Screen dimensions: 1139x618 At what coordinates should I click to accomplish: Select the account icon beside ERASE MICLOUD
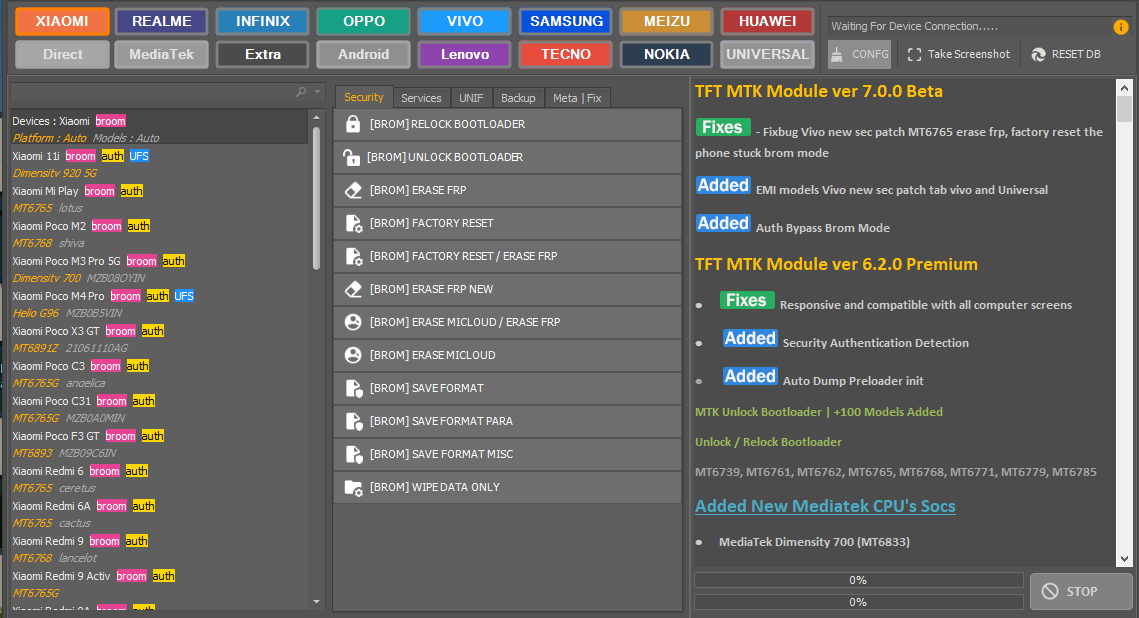pos(355,355)
